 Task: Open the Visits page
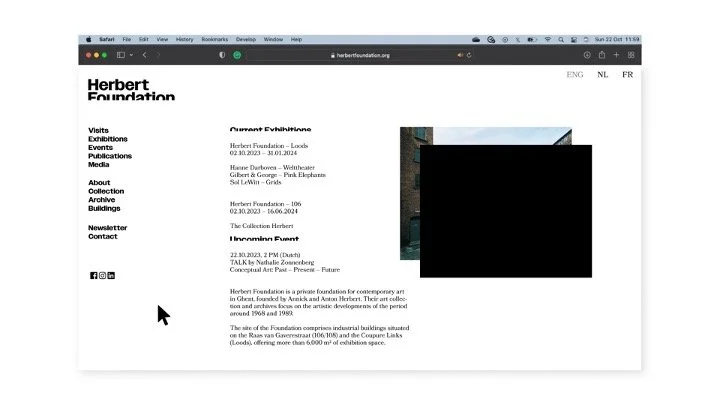98,130
